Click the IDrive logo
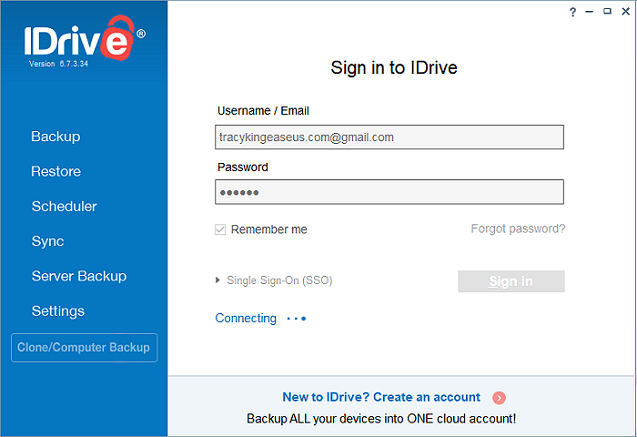Viewport: 637px width, 437px height. click(x=84, y=39)
